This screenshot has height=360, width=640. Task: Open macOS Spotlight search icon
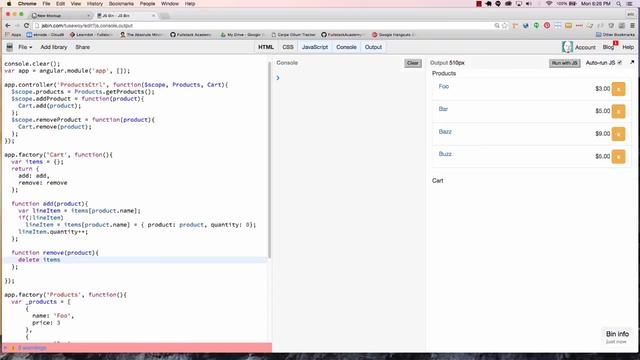[619, 4]
